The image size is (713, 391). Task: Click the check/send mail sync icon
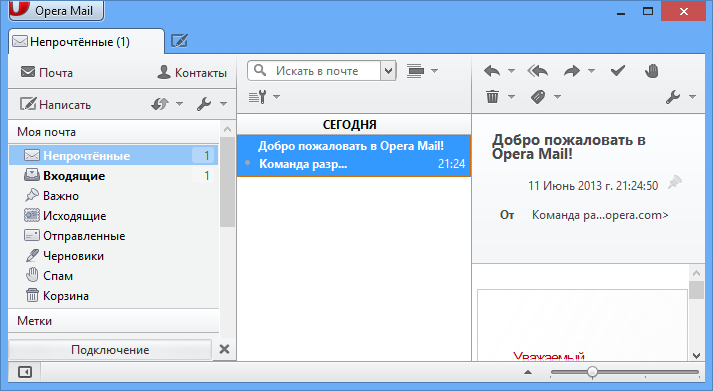click(160, 104)
